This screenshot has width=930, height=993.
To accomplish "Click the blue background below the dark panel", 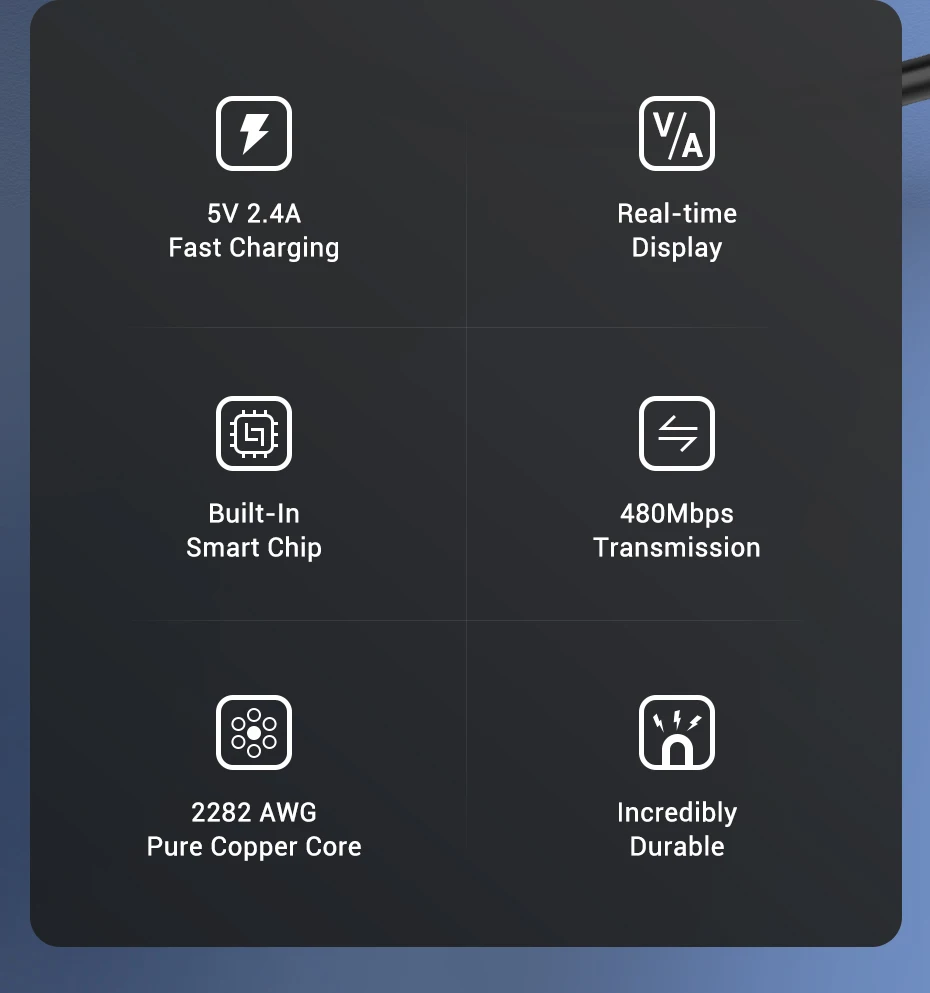I will coord(465,970).
